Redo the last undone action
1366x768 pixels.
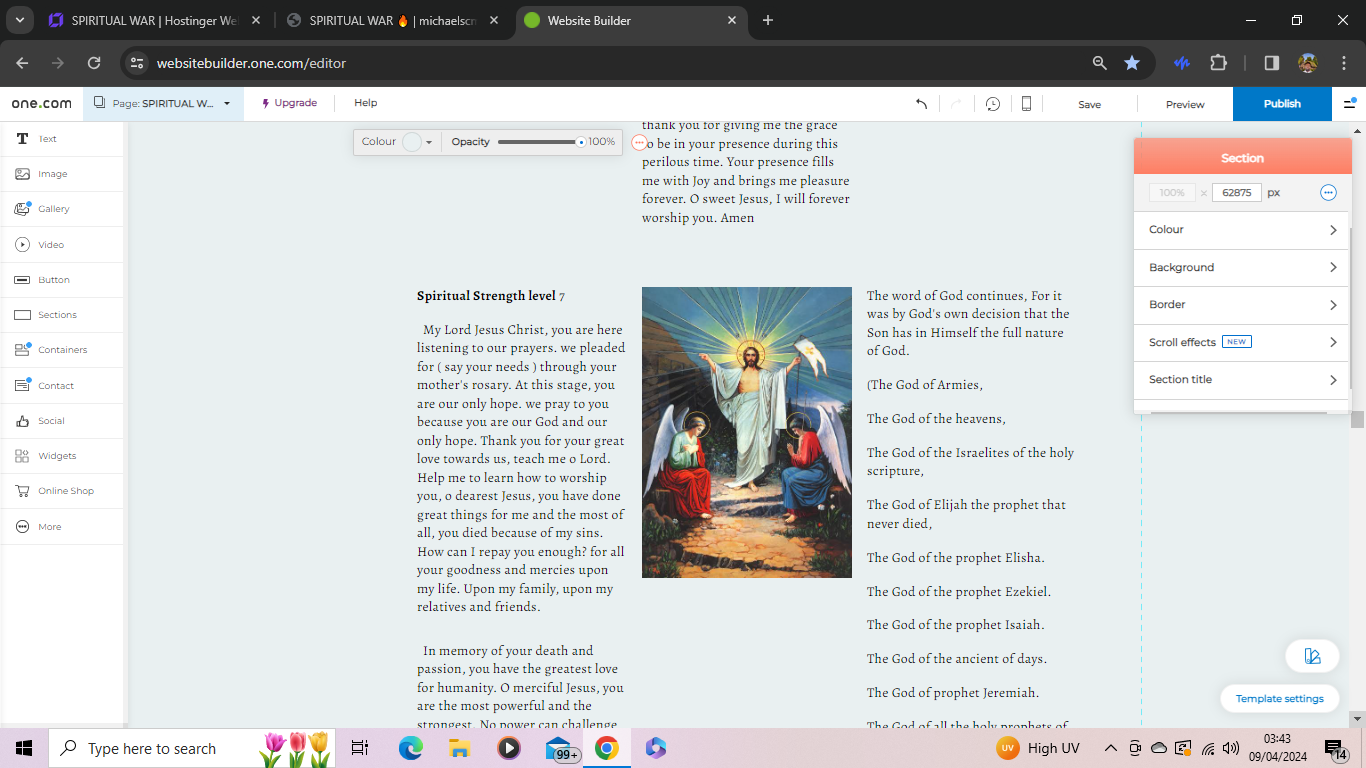pyautogui.click(x=956, y=104)
